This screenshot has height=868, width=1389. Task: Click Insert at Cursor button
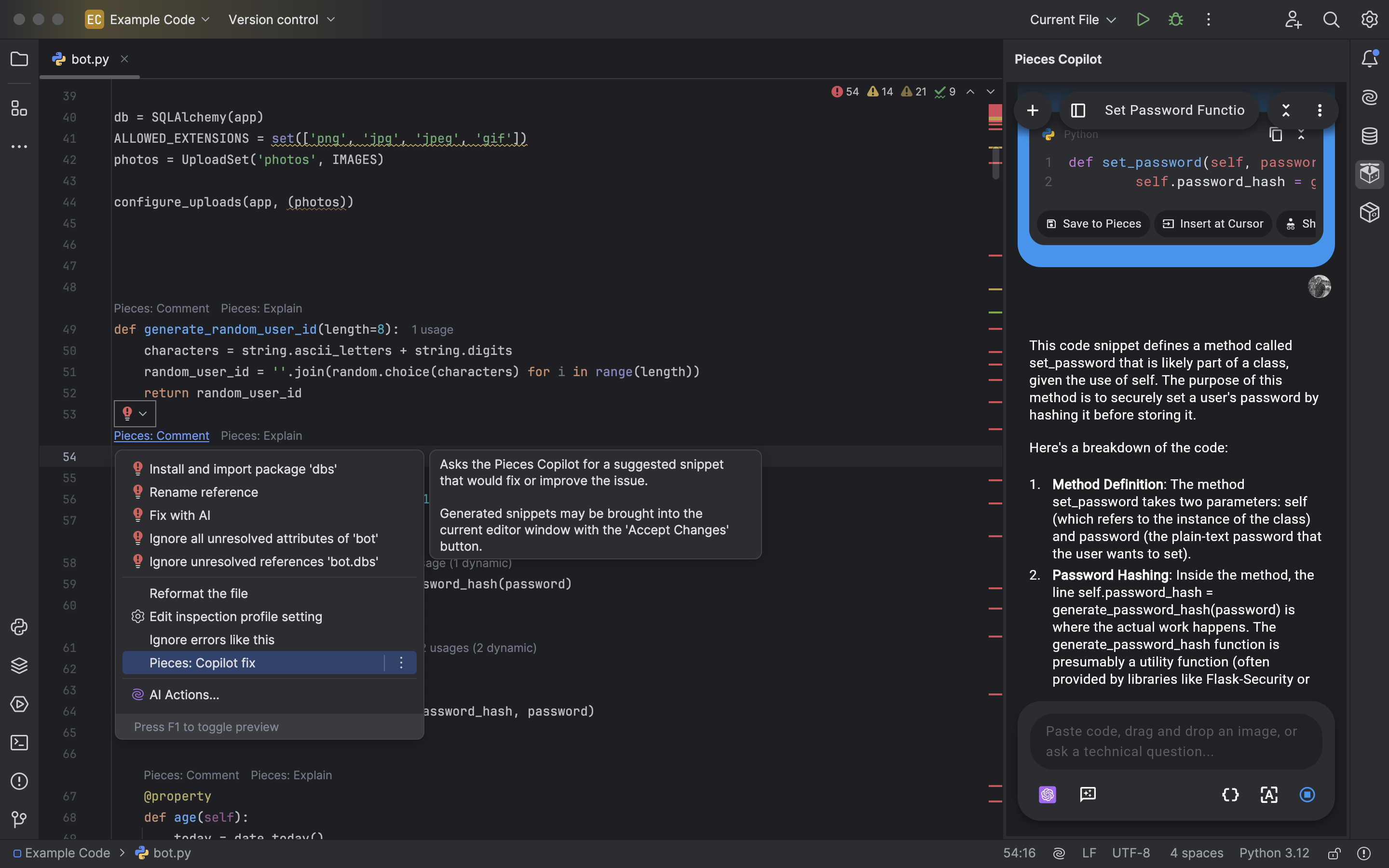pos(1213,224)
